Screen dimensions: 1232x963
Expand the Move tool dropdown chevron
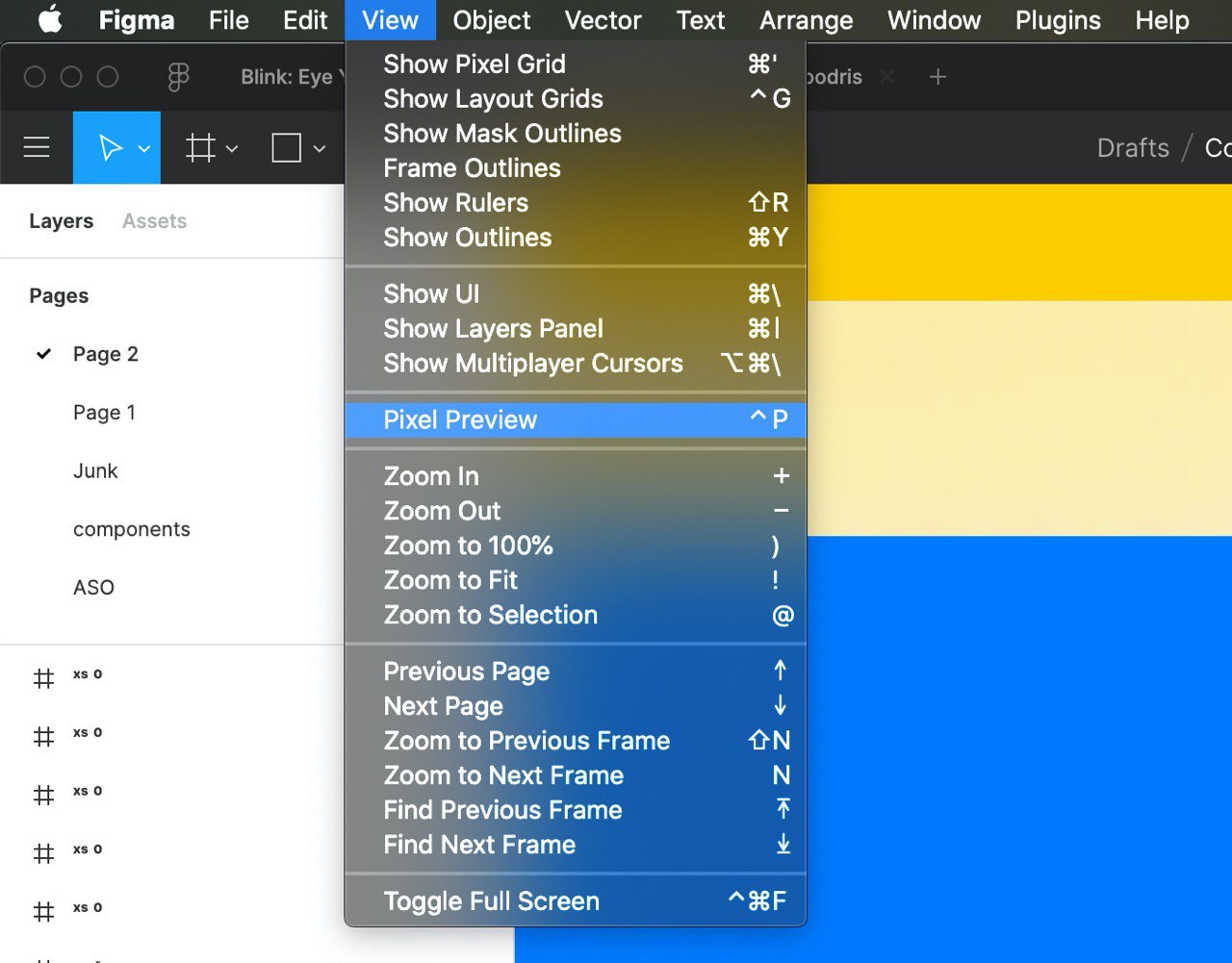[x=144, y=148]
